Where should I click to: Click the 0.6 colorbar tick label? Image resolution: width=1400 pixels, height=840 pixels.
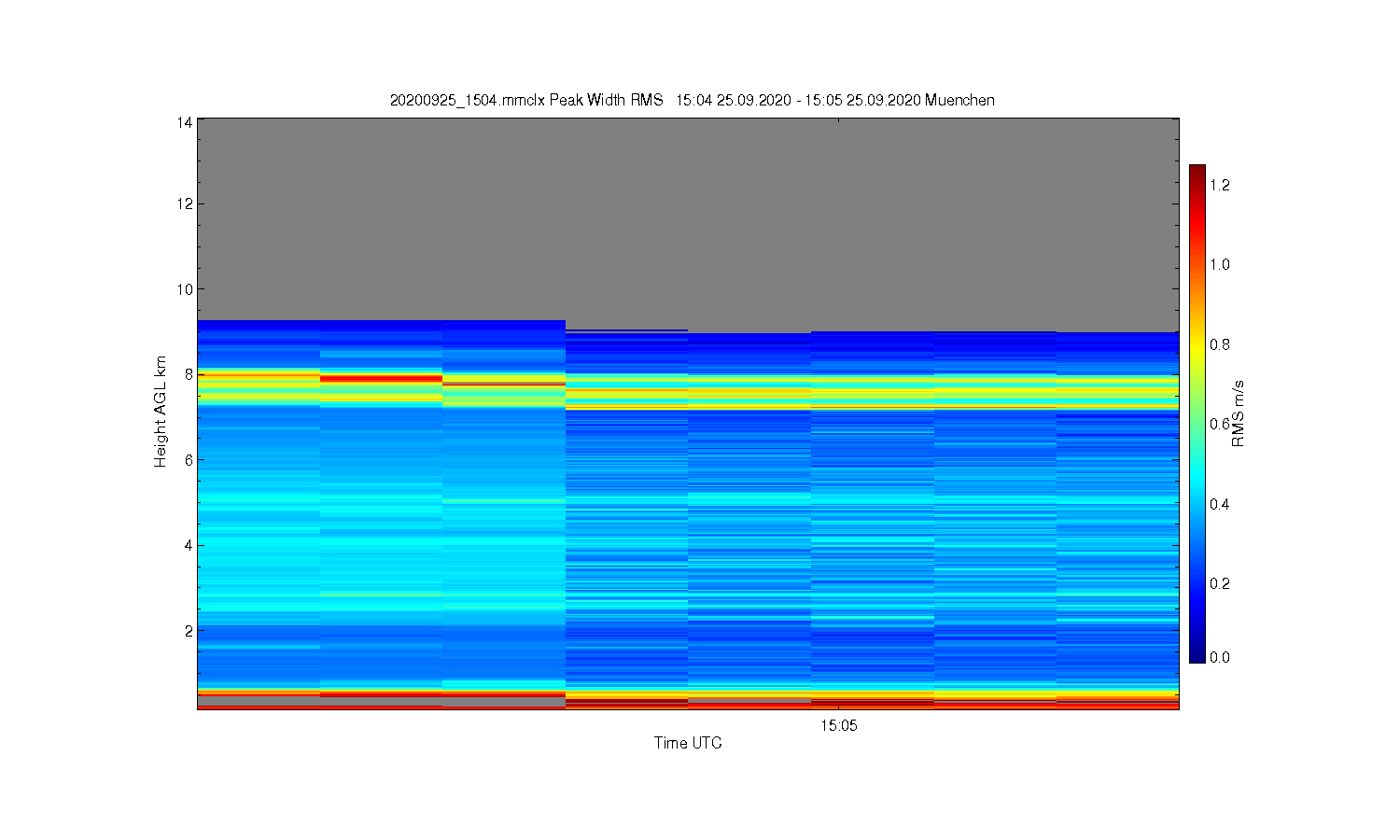(x=1220, y=424)
